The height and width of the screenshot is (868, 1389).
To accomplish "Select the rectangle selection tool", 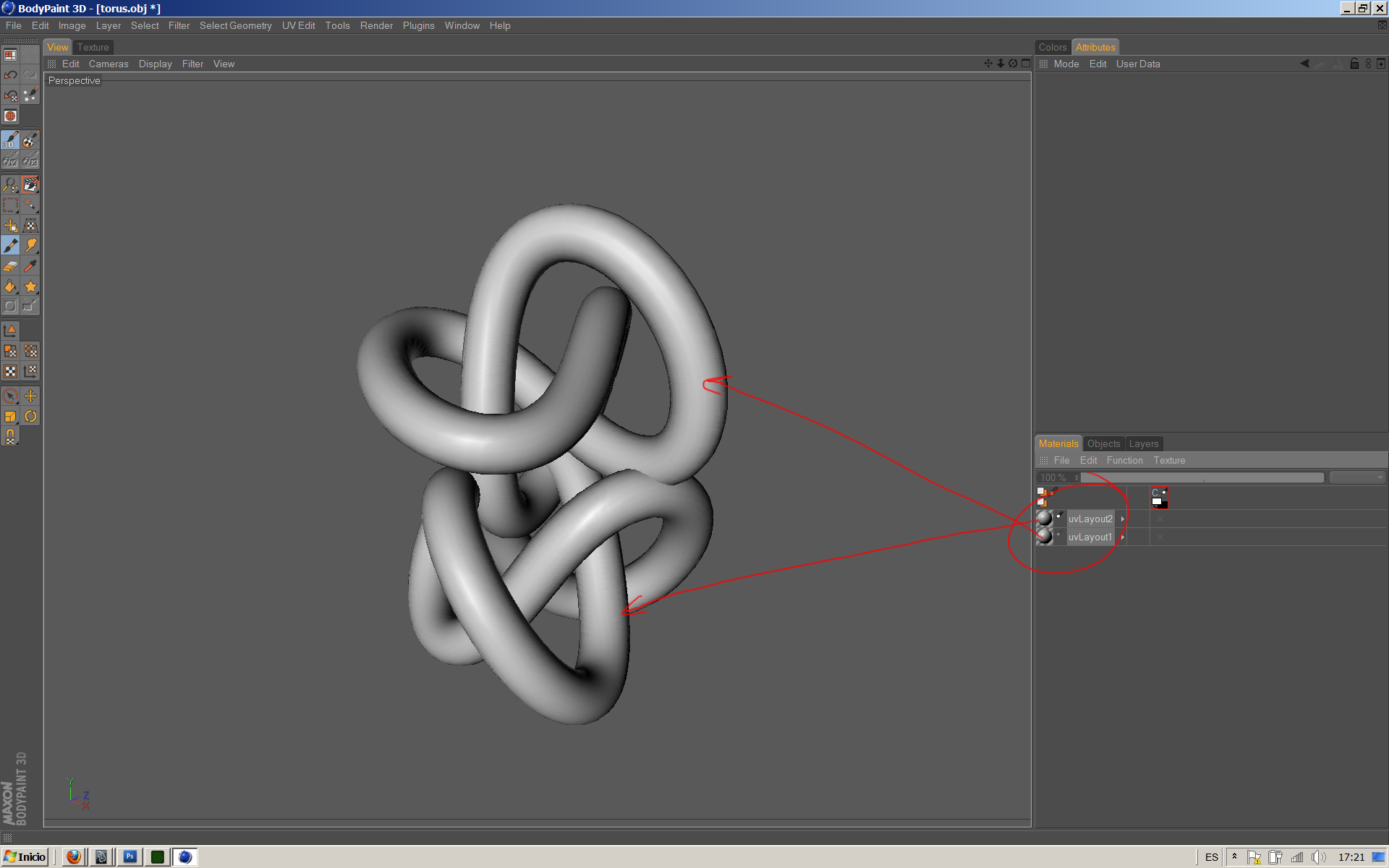I will (x=10, y=205).
